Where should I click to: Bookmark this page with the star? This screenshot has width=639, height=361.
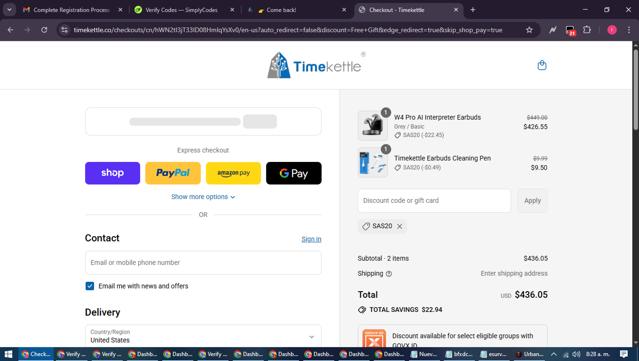tap(529, 30)
